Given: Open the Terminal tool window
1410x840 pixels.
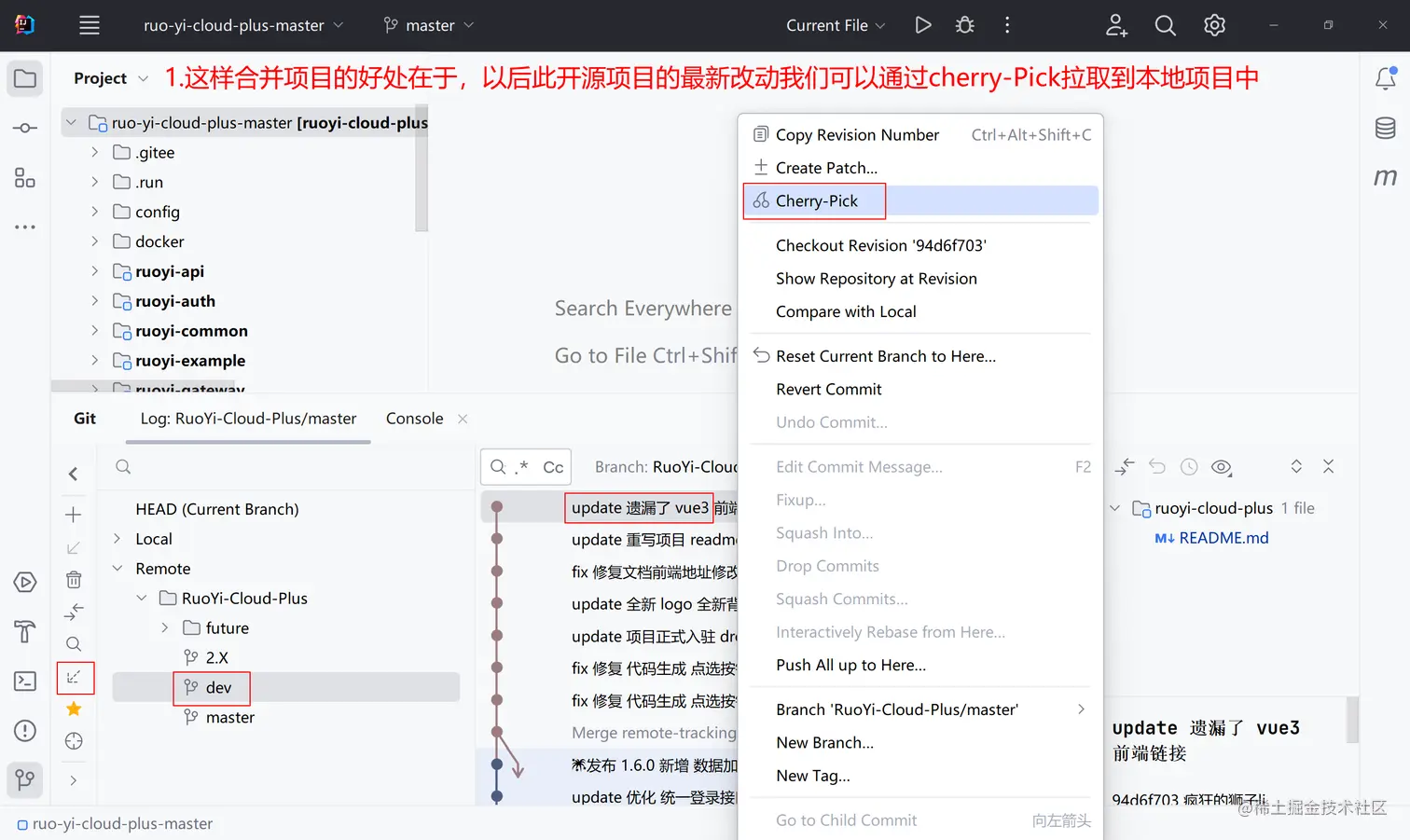Looking at the screenshot, I should tap(25, 681).
